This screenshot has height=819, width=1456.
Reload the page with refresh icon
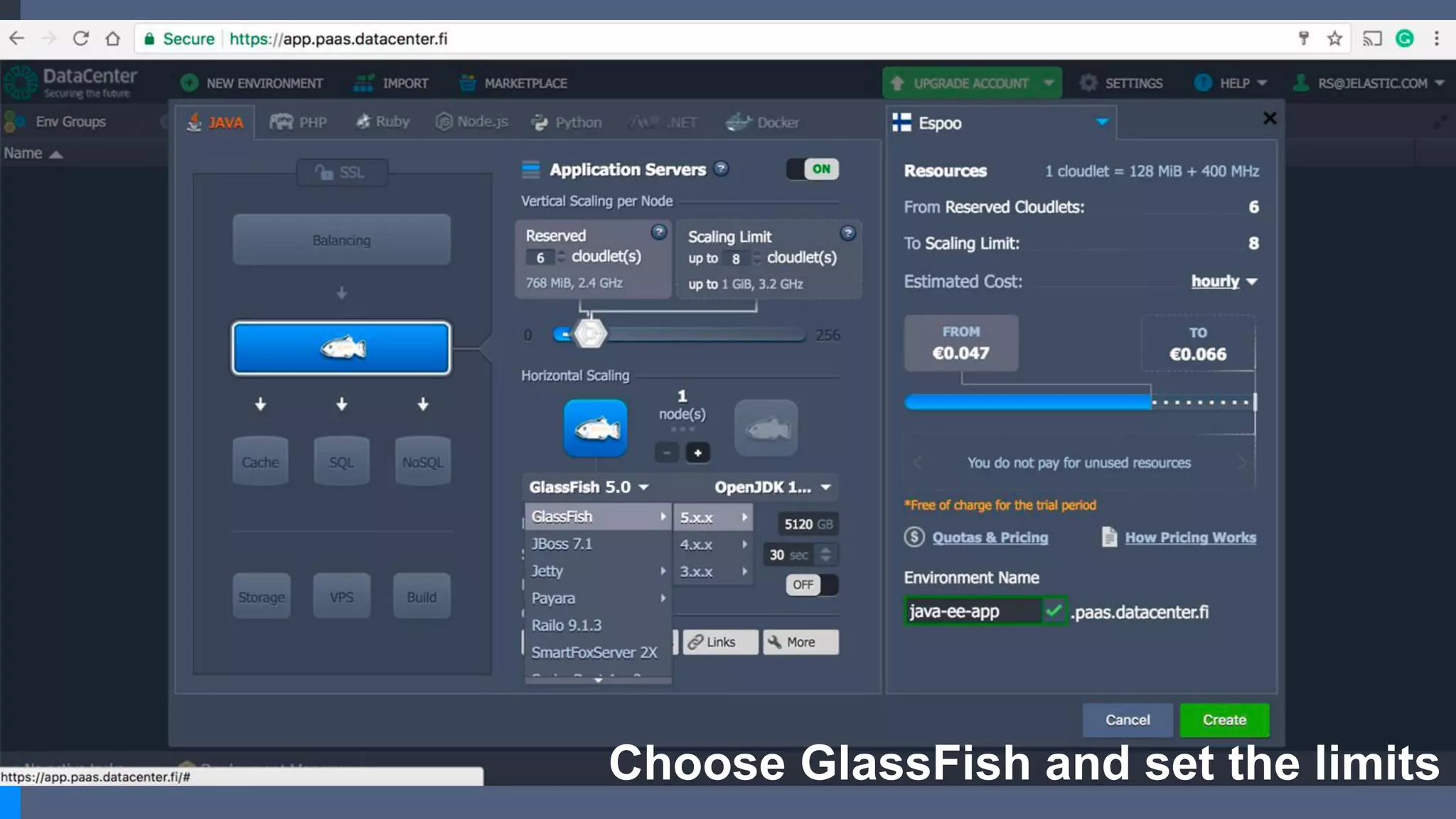point(80,38)
